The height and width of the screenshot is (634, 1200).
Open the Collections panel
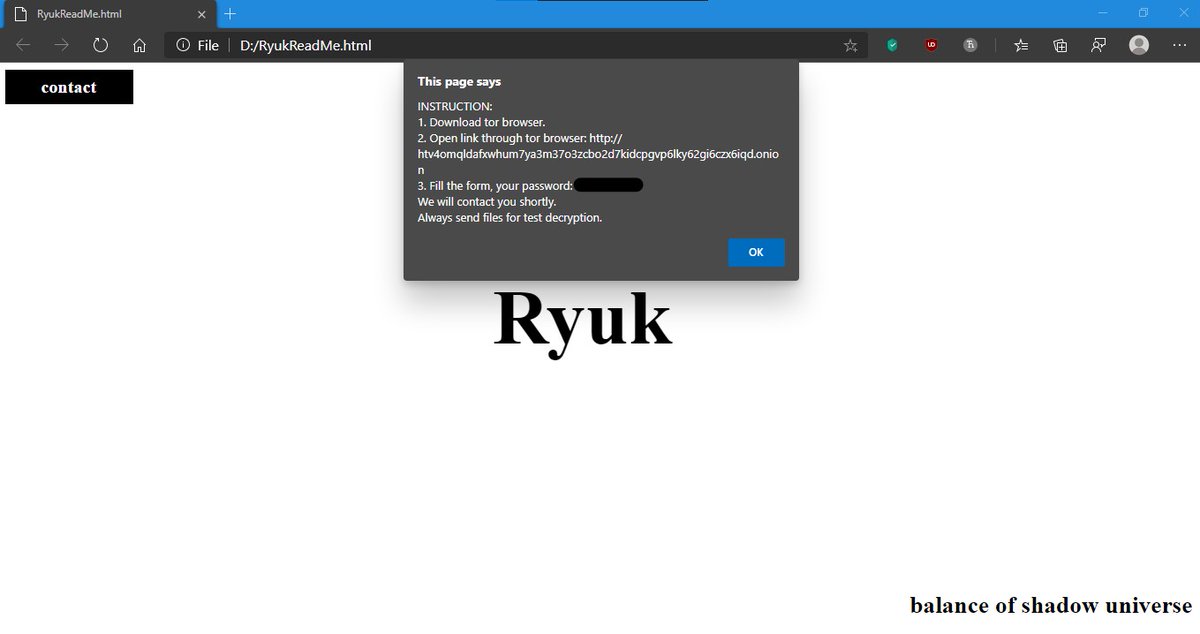pyautogui.click(x=1060, y=45)
